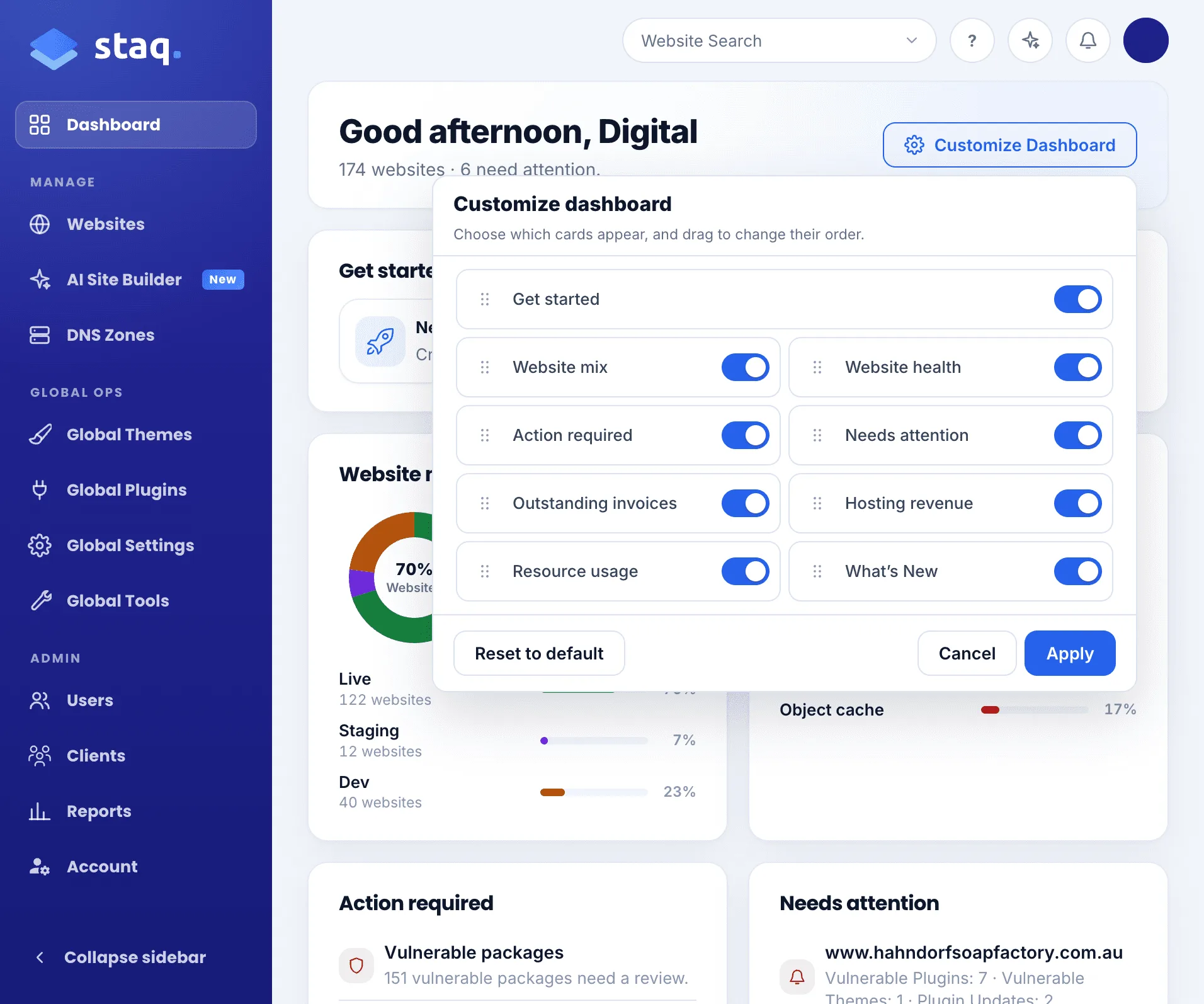Open the Reports page
1204x1004 pixels.
(x=136, y=811)
